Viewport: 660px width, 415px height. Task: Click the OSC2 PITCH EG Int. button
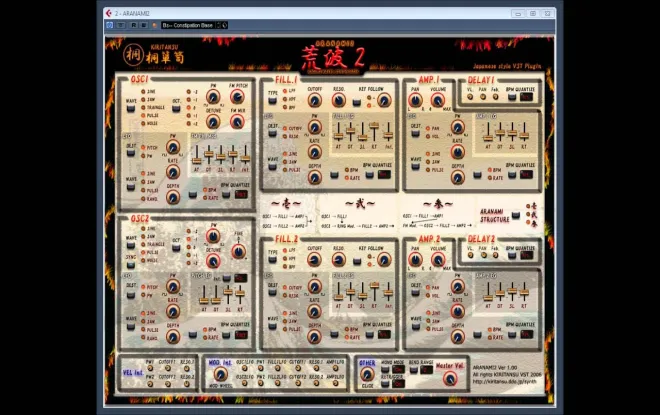pyautogui.click(x=227, y=278)
